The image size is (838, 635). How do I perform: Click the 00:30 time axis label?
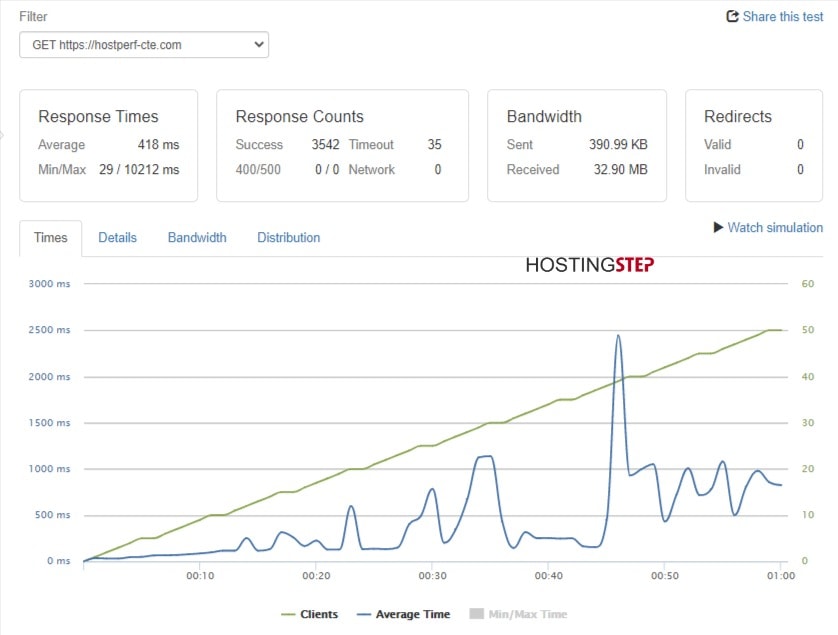pos(432,576)
